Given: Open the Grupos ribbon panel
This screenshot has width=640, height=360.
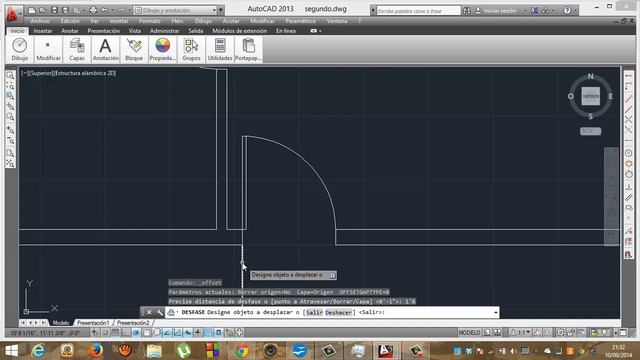Looking at the screenshot, I should pos(191,49).
